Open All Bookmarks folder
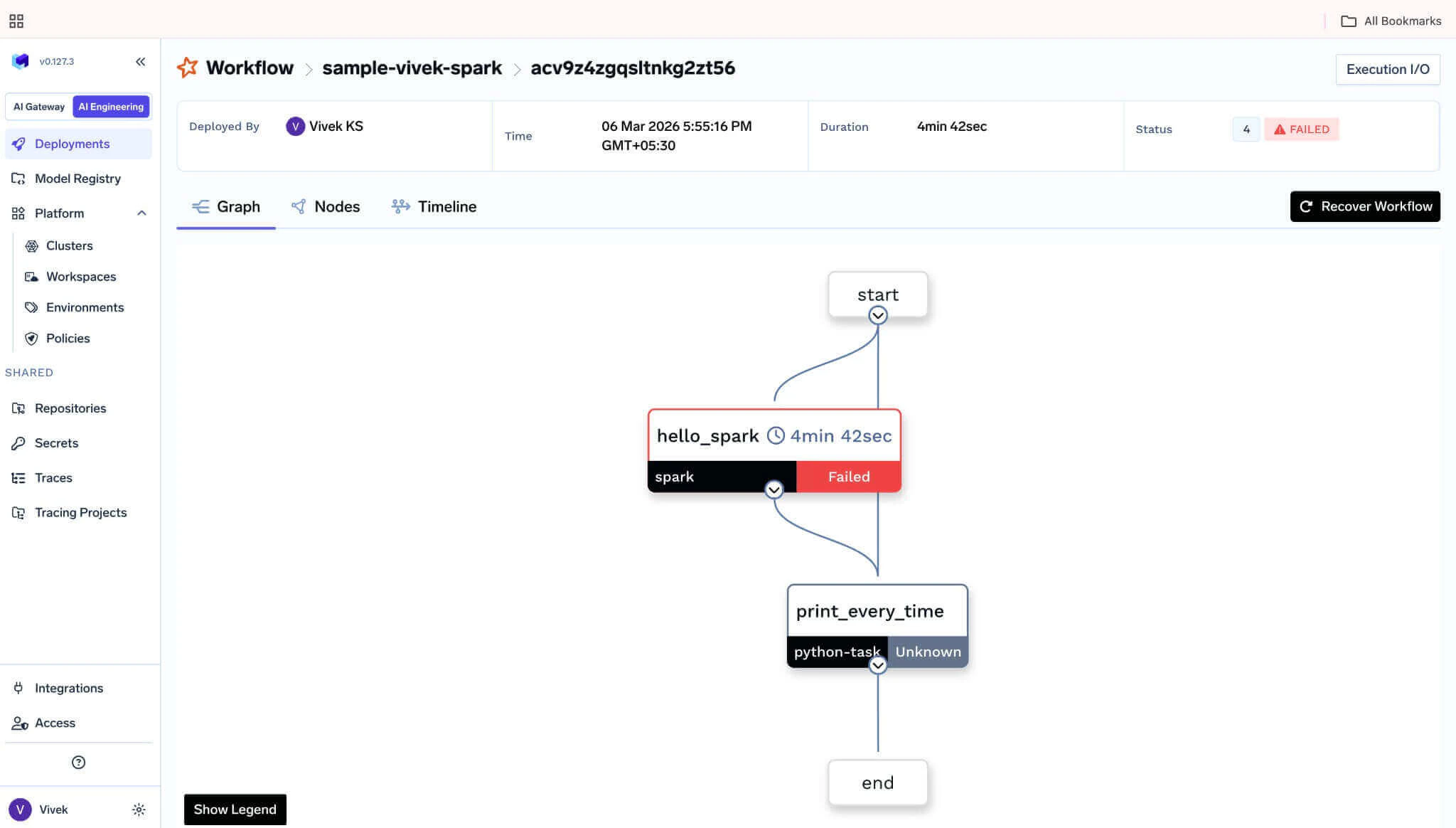 pos(1391,21)
